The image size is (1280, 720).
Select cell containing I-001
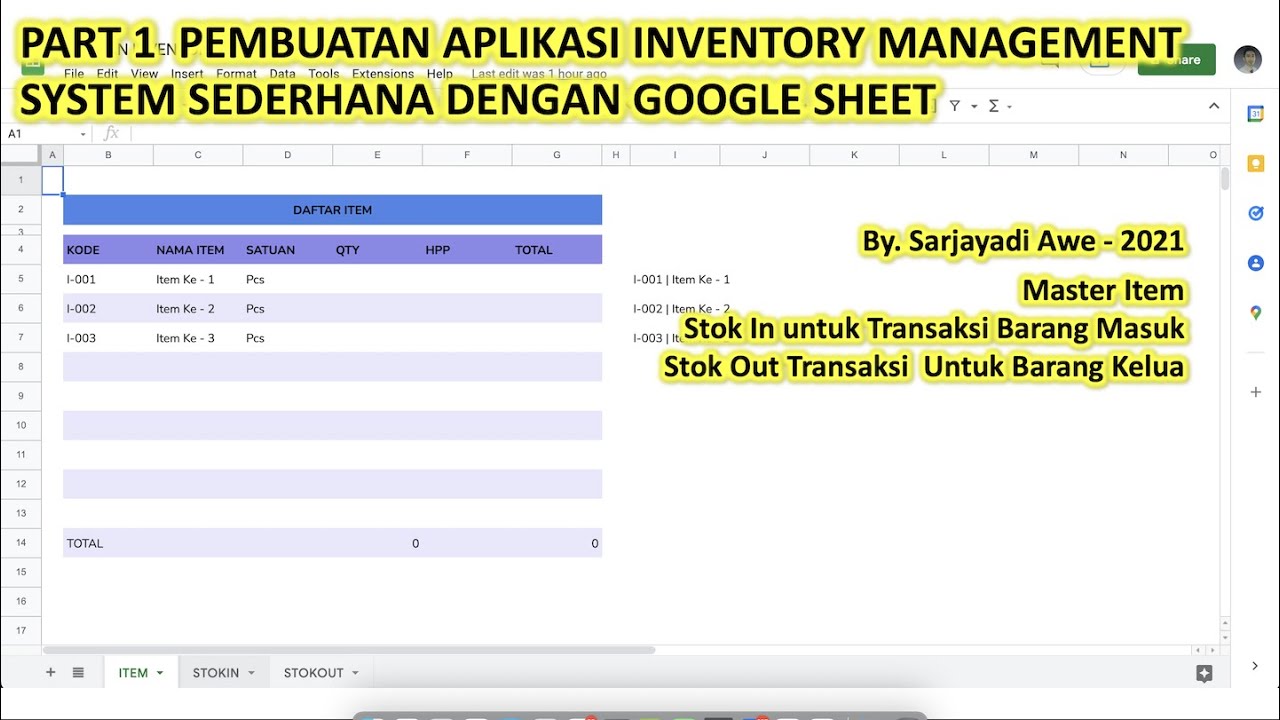point(108,280)
